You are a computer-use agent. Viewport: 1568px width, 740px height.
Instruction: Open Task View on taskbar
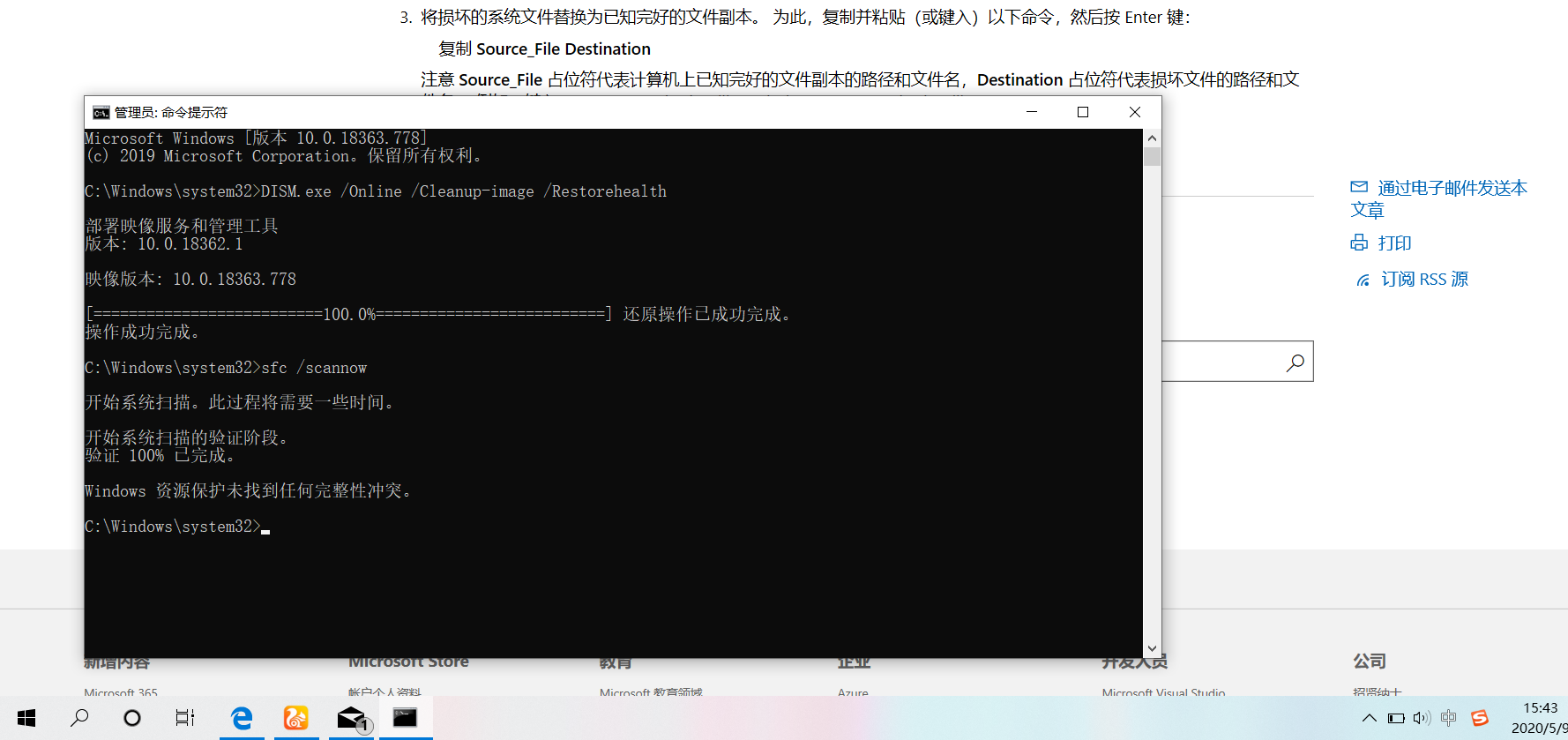point(185,718)
